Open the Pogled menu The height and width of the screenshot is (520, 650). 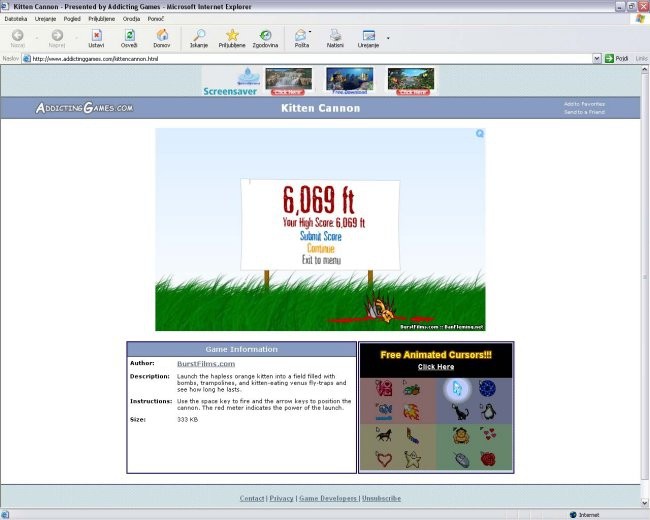coord(72,19)
